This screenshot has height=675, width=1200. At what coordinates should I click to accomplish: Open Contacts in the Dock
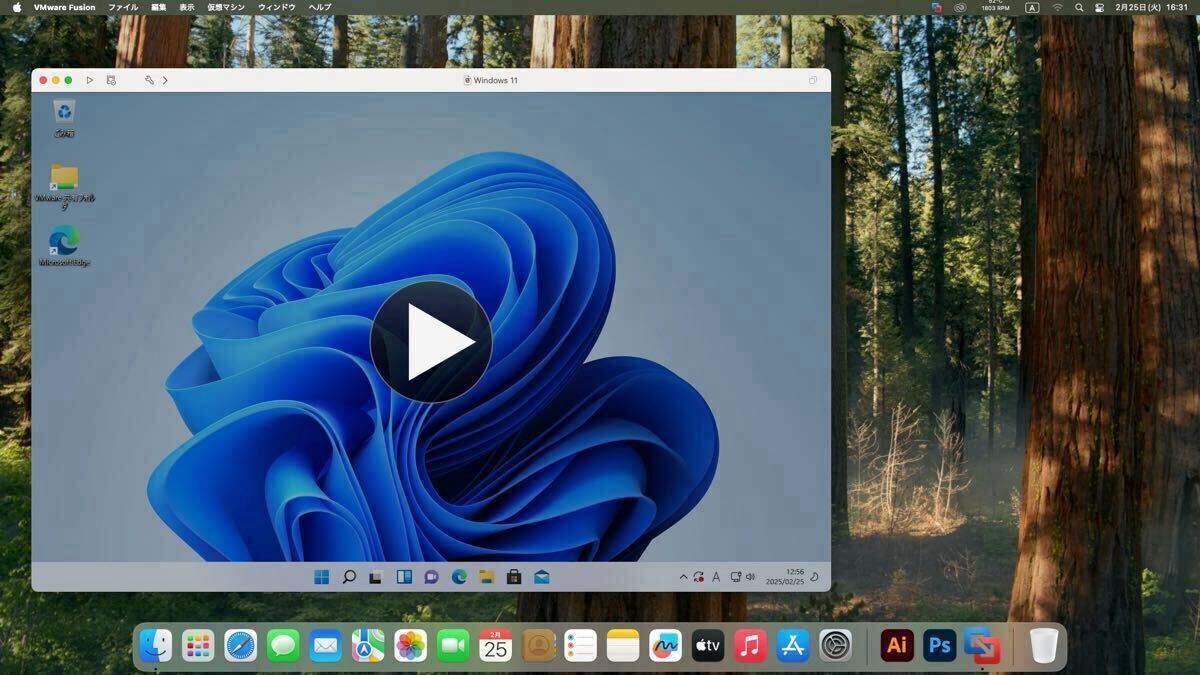point(538,646)
